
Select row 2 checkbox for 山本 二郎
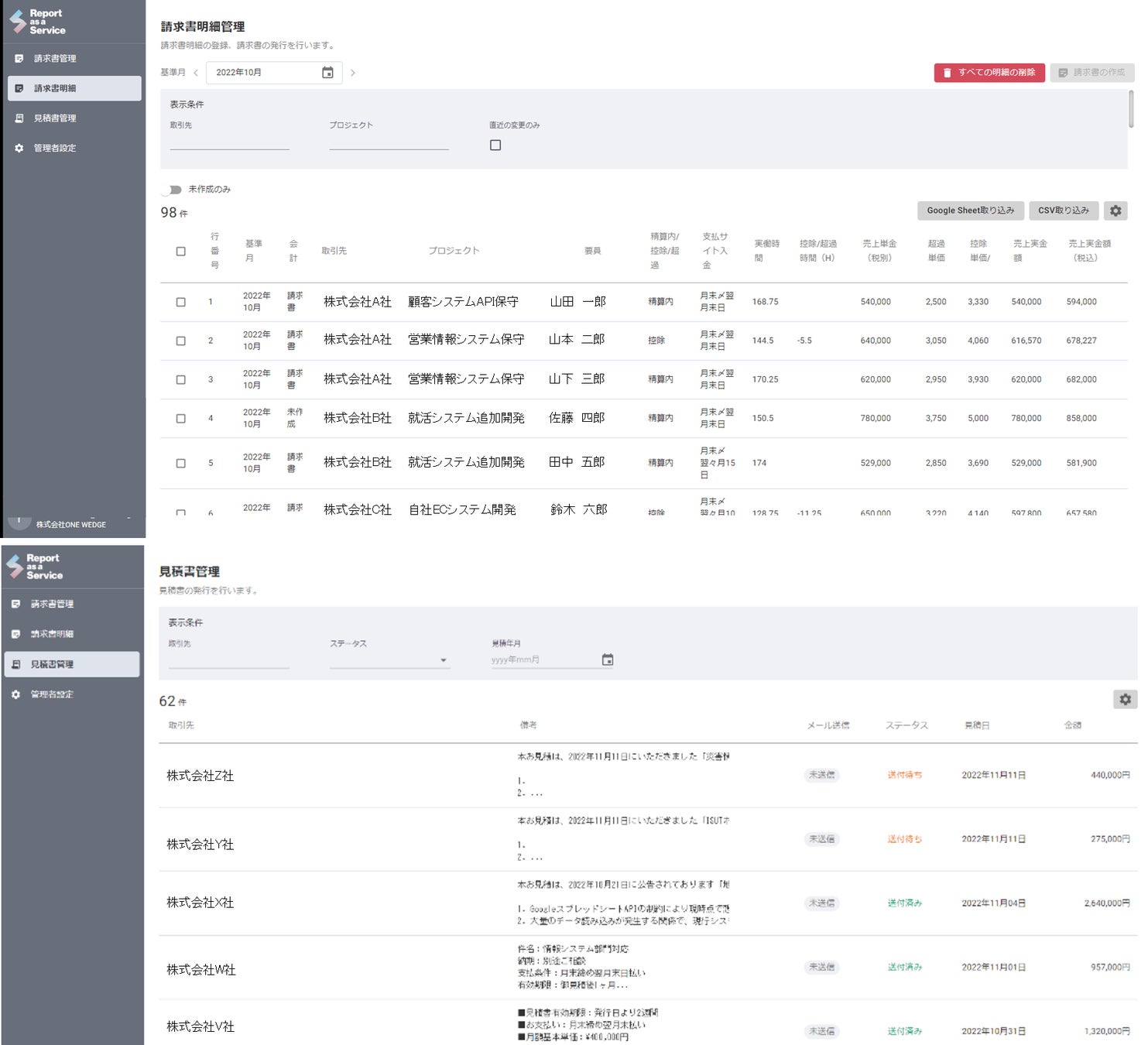(180, 341)
